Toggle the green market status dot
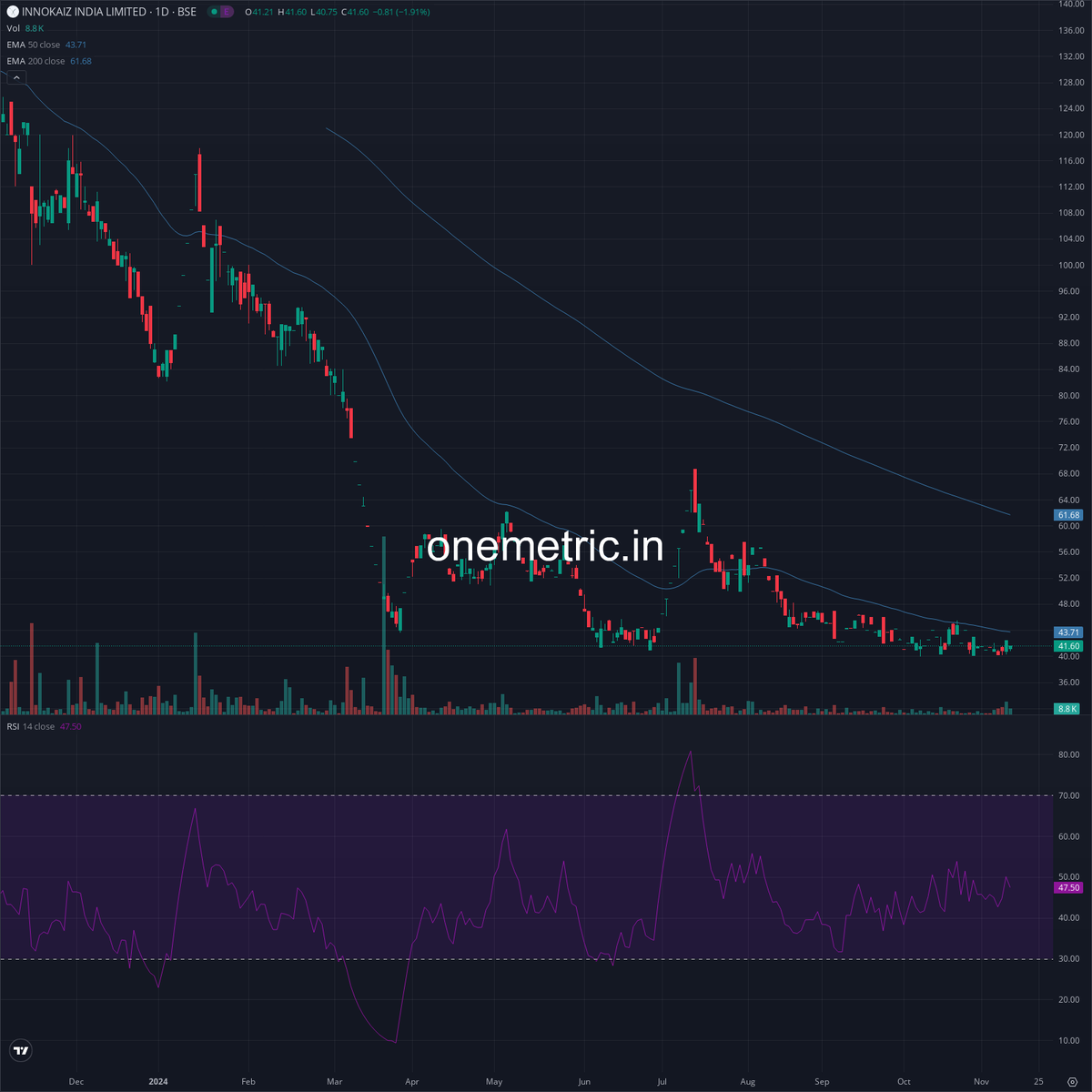 point(214,12)
